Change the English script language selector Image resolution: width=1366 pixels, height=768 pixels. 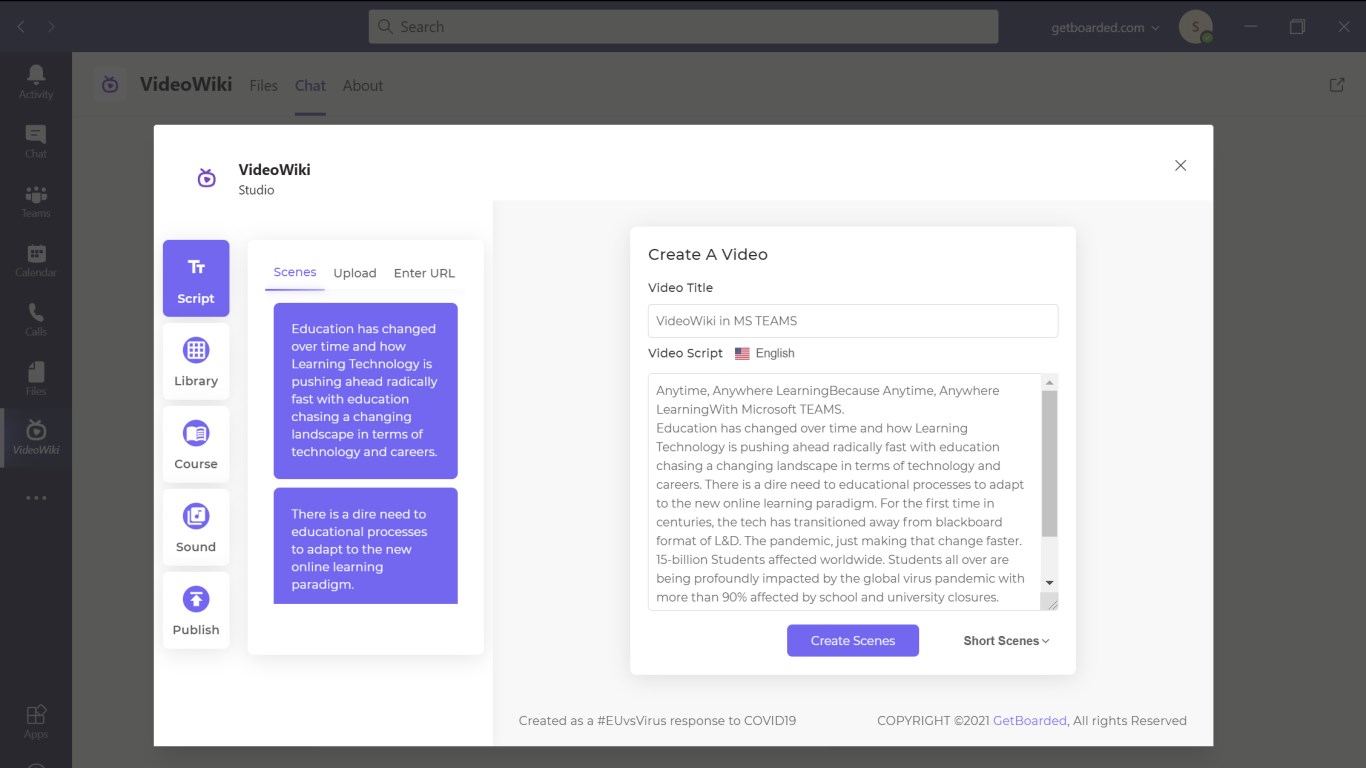coord(765,353)
